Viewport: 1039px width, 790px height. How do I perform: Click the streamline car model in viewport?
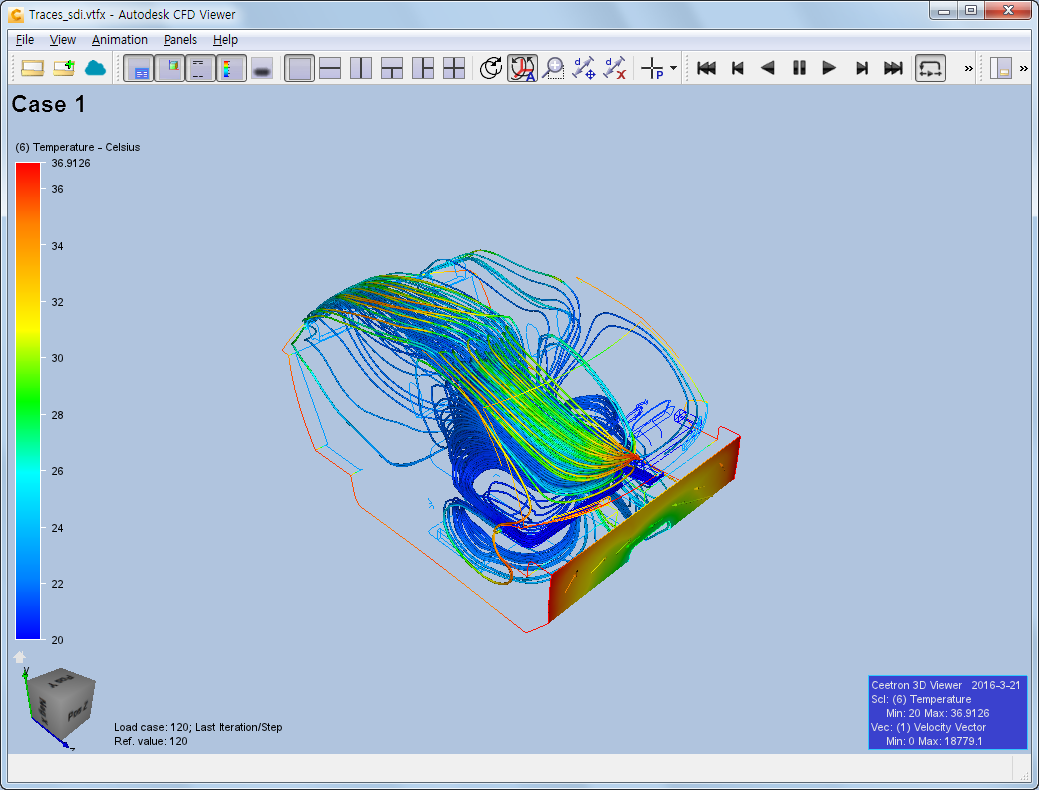[512, 441]
